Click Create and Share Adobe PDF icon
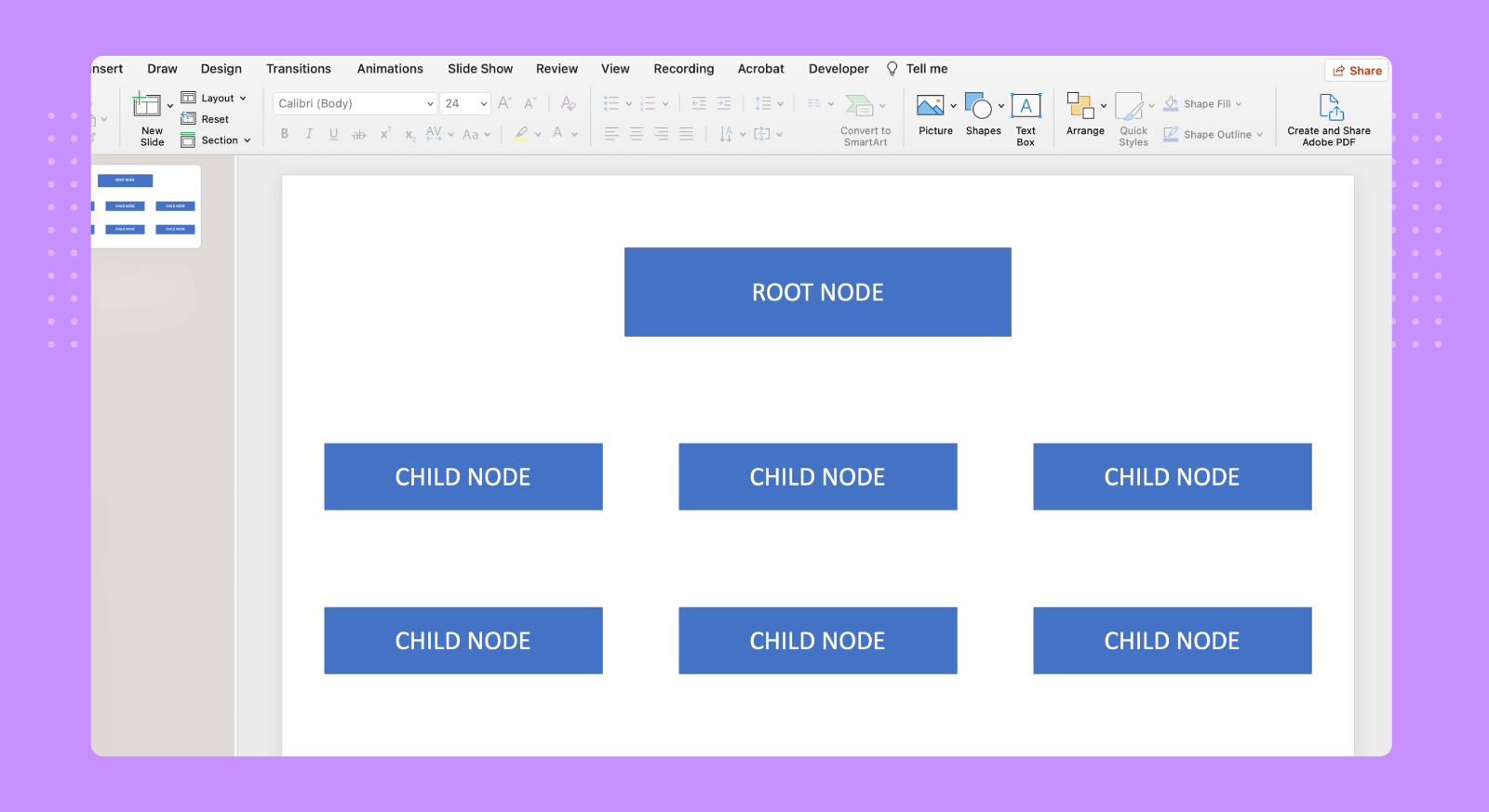 pyautogui.click(x=1330, y=108)
